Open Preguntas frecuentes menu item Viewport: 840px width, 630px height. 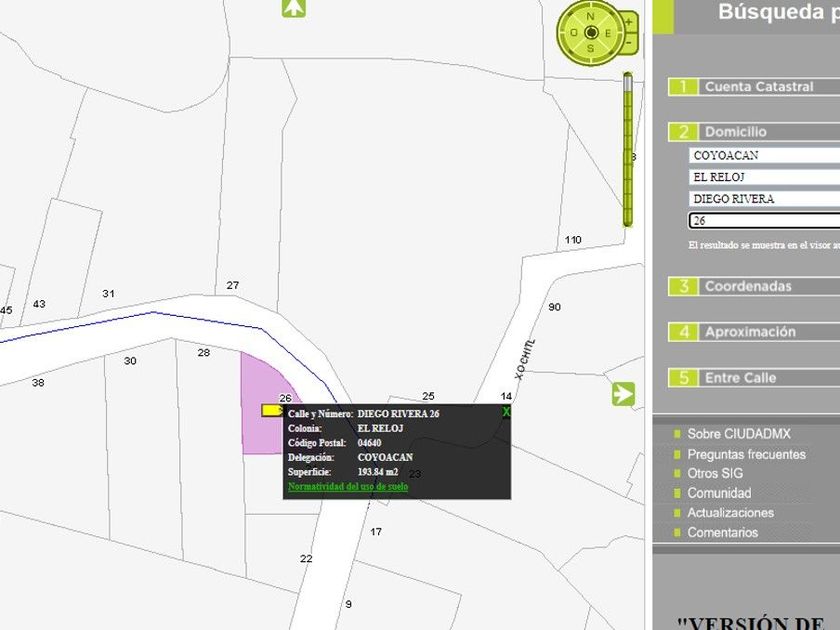746,454
